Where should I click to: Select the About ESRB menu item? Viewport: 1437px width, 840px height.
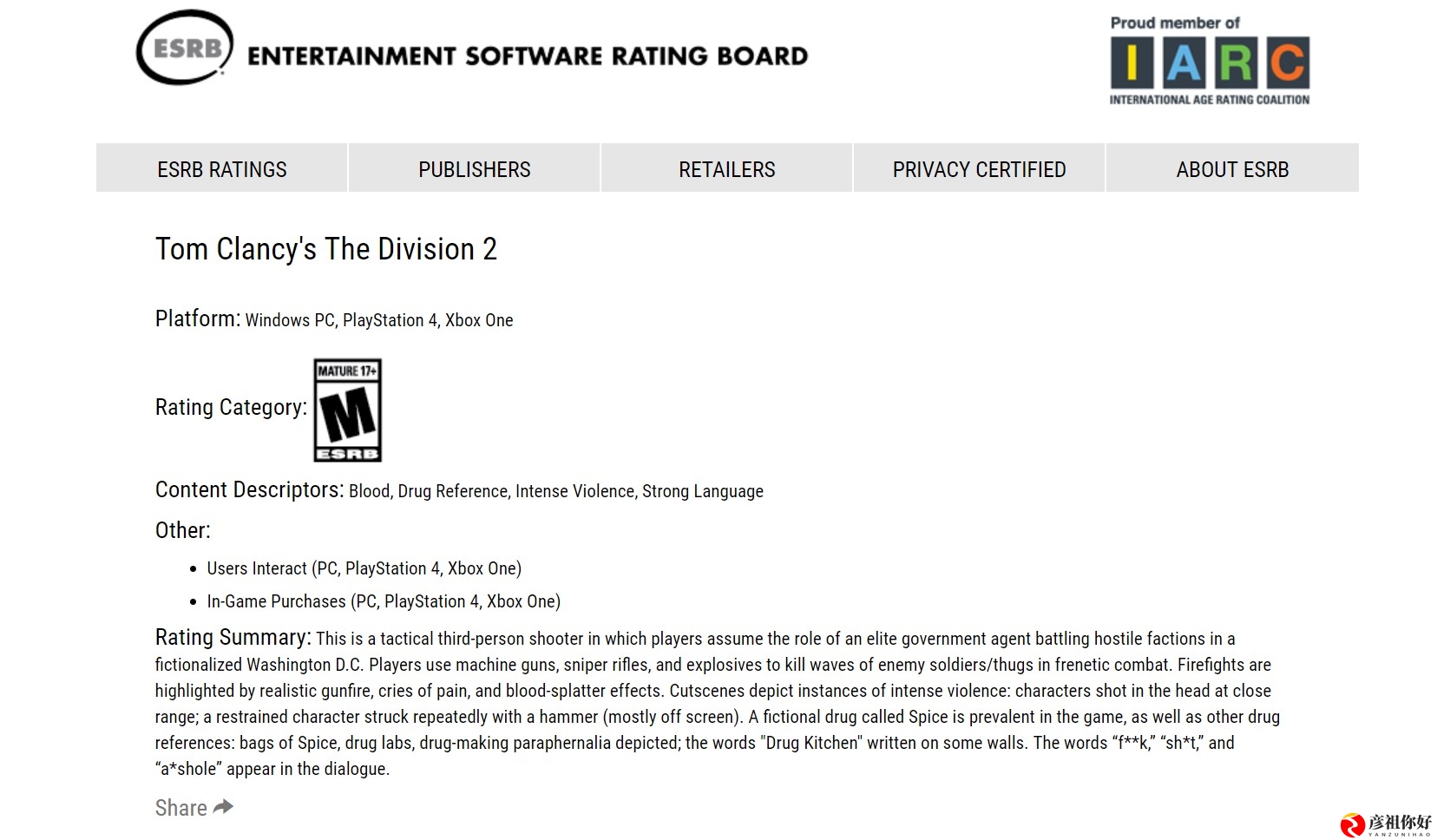tap(1232, 168)
